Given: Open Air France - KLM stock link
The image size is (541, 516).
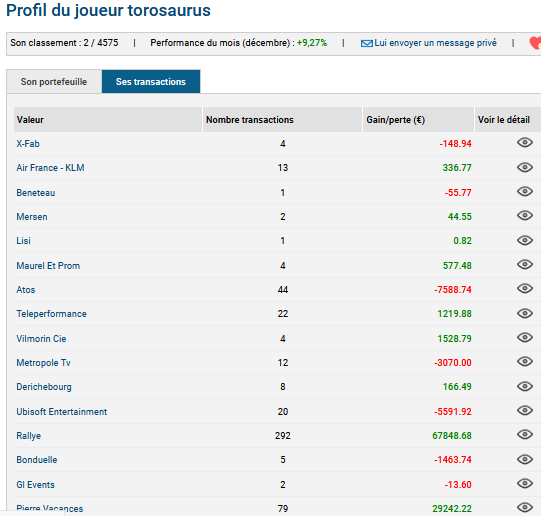Looking at the screenshot, I should click(x=50, y=168).
